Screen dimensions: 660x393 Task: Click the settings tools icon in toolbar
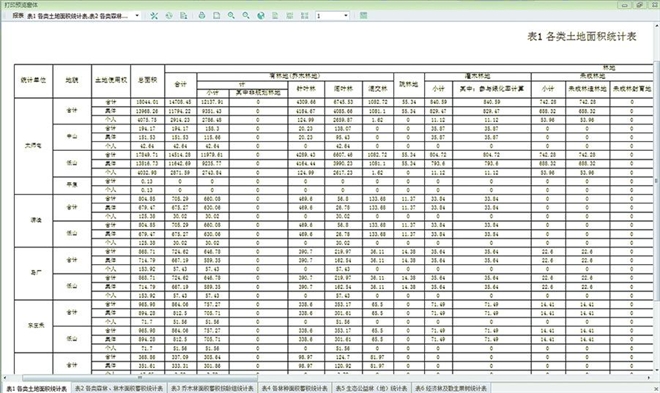coord(154,16)
